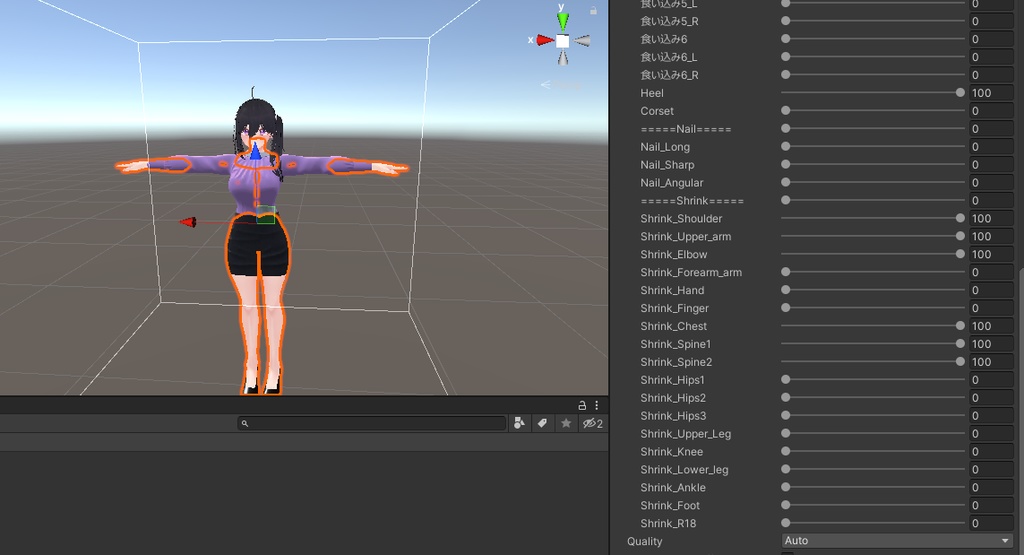
Task: Click the red X axis cone on scene gizmo
Action: click(545, 40)
